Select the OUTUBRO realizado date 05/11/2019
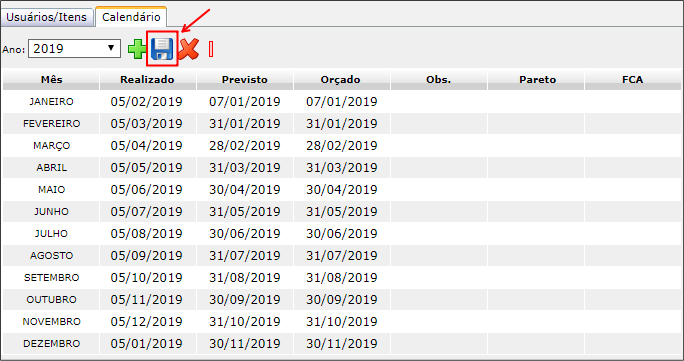The width and height of the screenshot is (684, 361). [x=147, y=300]
